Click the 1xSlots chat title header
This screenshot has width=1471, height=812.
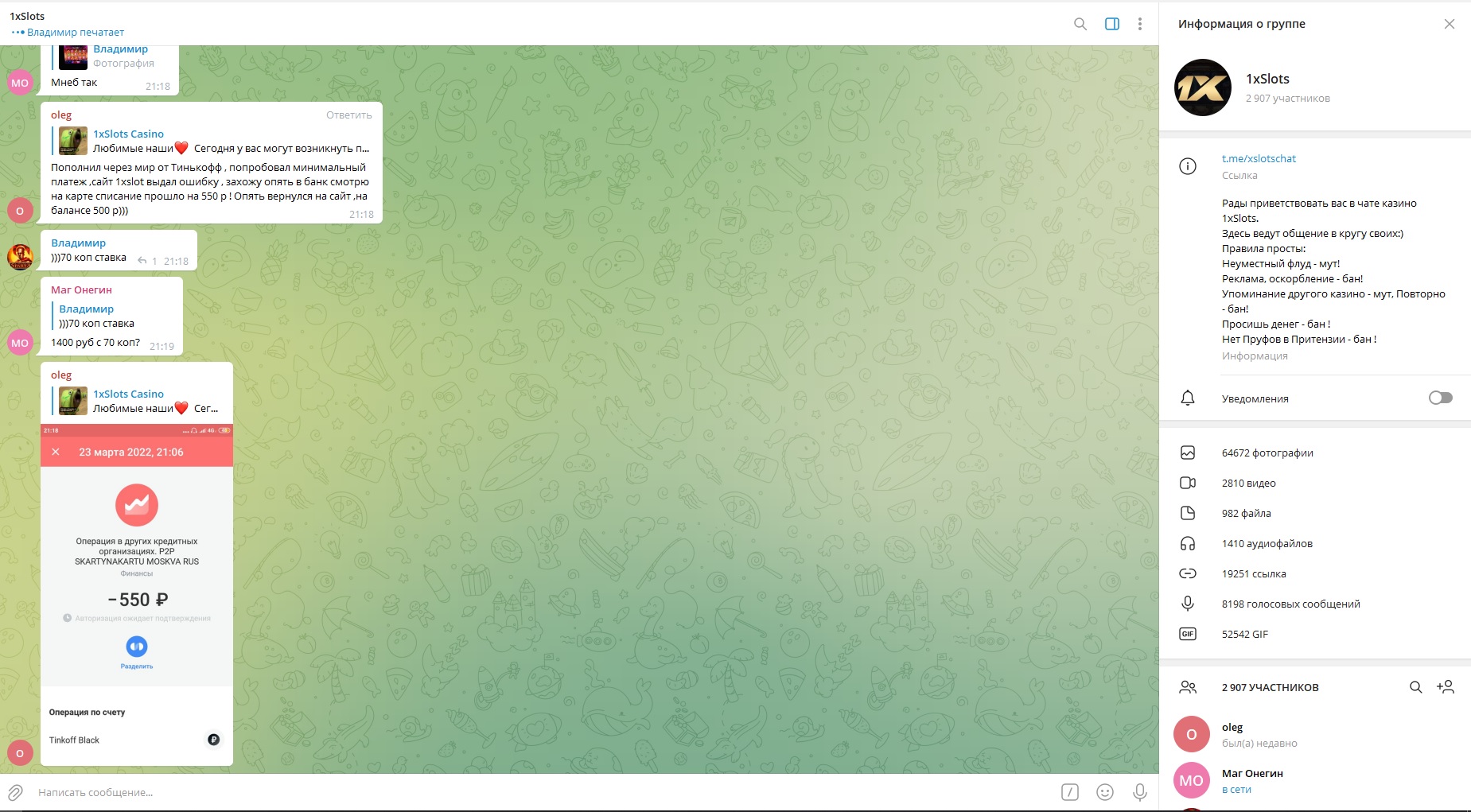(x=27, y=16)
